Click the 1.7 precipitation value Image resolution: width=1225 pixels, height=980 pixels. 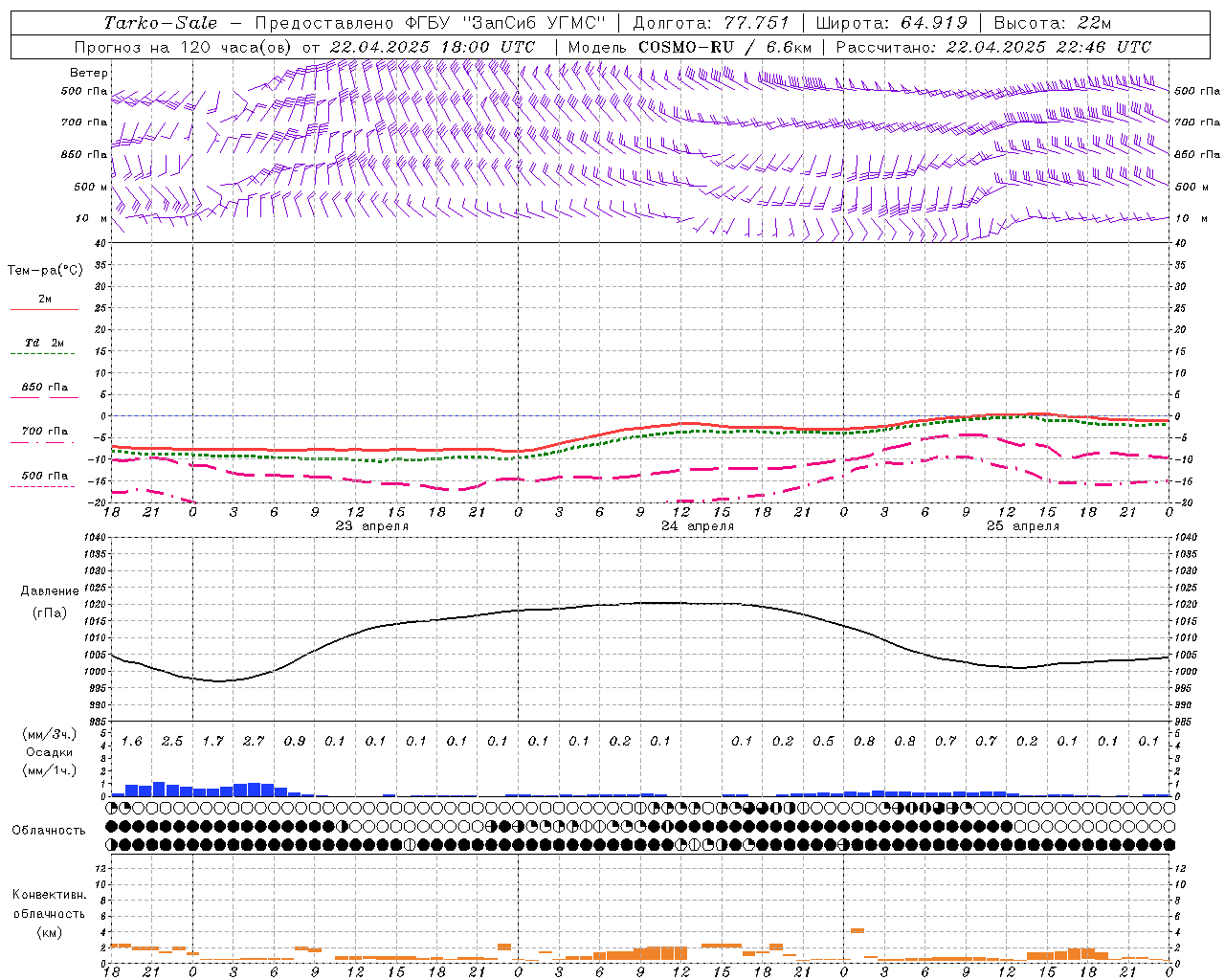213,742
